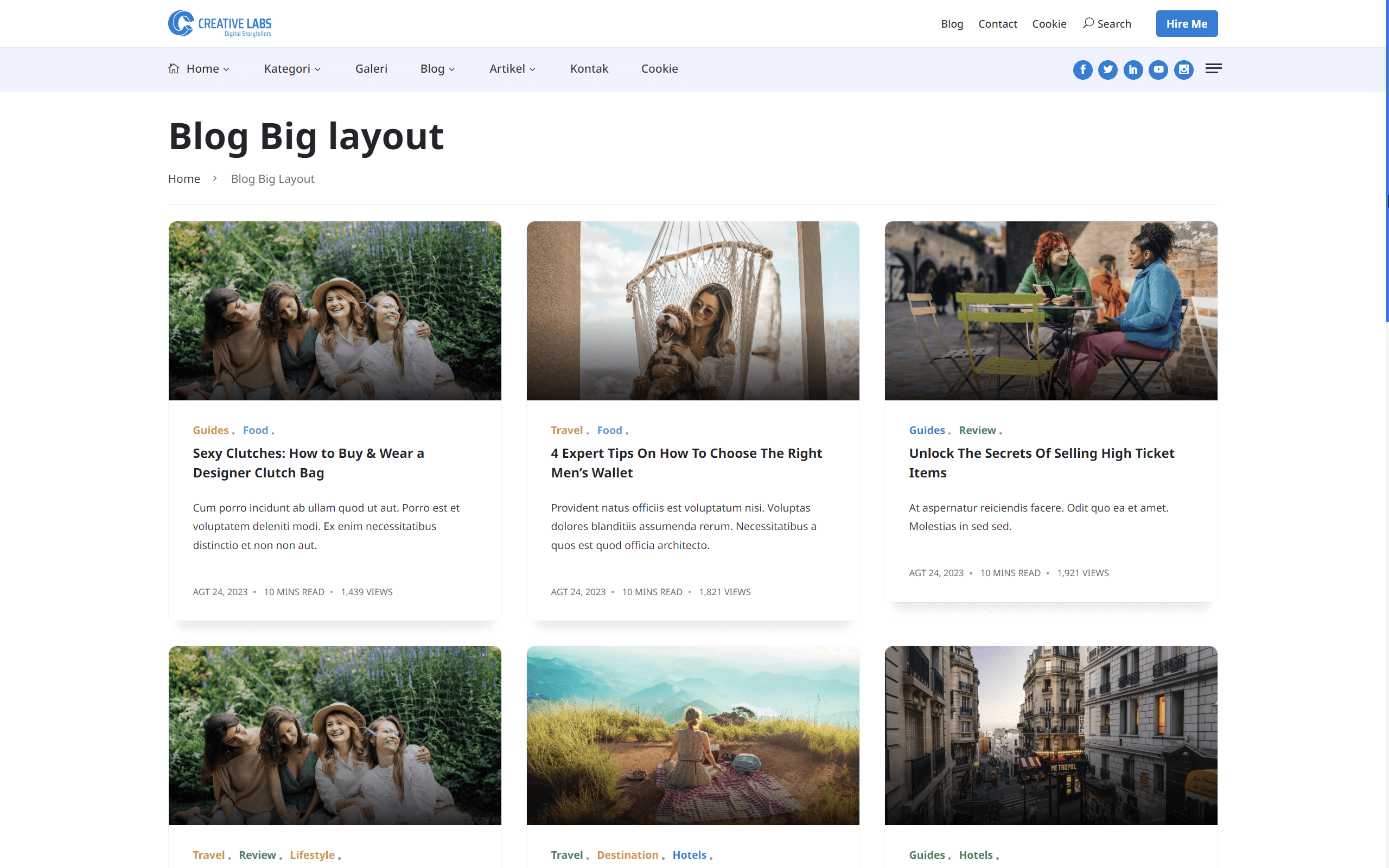Click the Instagram social icon
Screen dimensions: 1389x868
(x=1183, y=69)
